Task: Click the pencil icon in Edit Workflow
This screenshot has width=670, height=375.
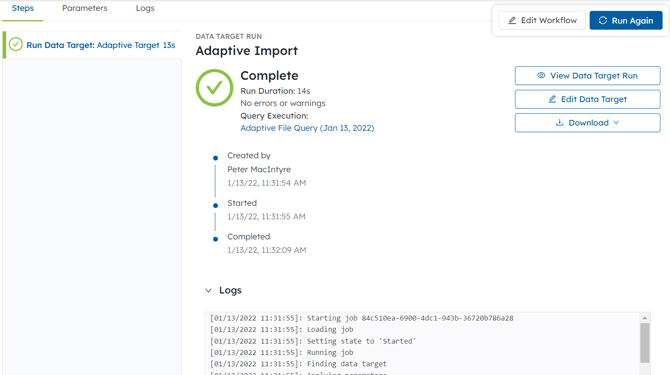Action: tap(512, 20)
